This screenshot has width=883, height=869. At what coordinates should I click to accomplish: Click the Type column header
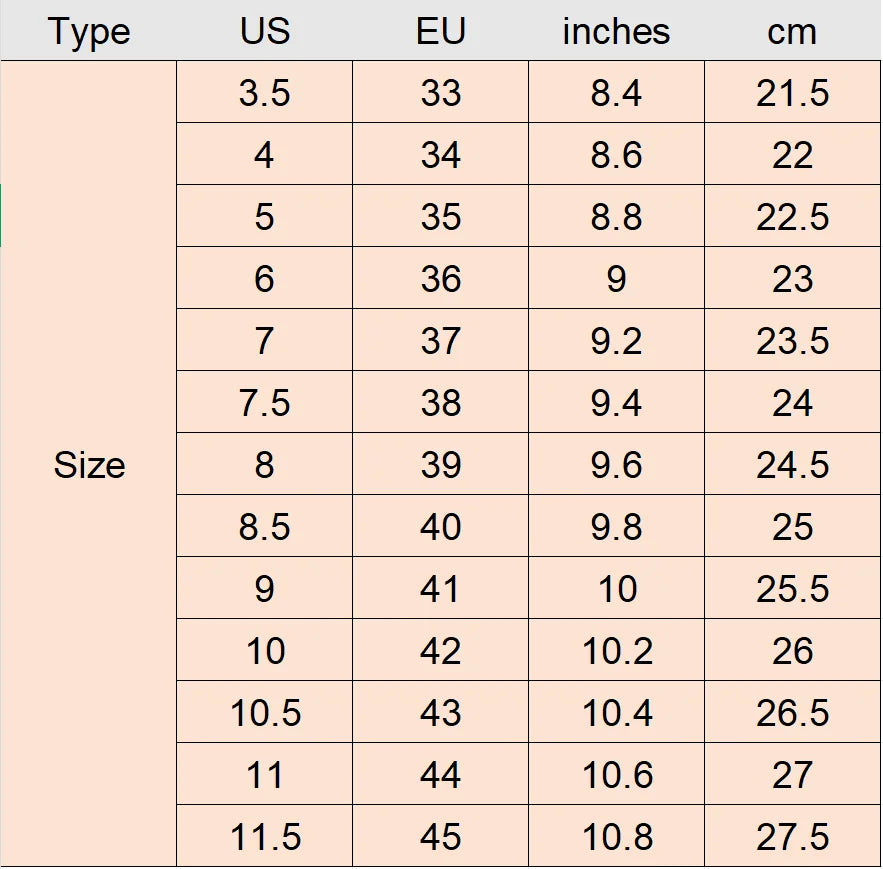pos(89,31)
